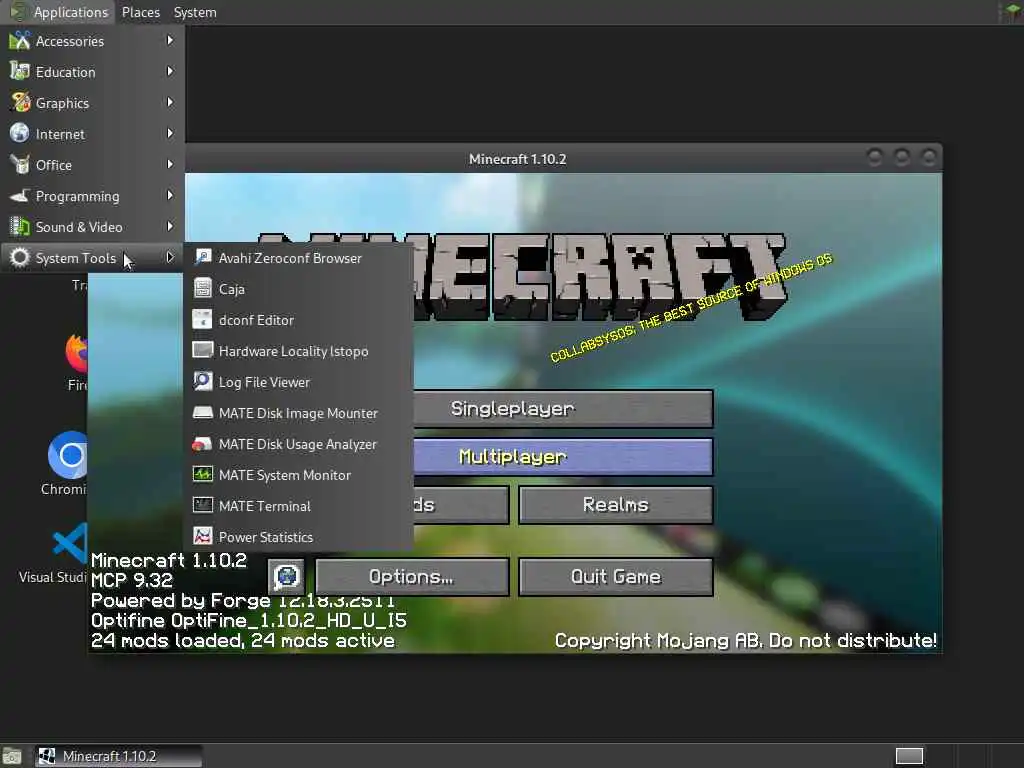Click the Log File Viewer icon

pyautogui.click(x=202, y=381)
